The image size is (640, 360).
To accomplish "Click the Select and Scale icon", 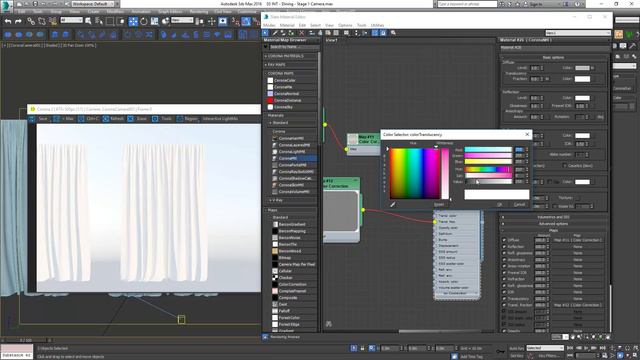I will (154, 21).
